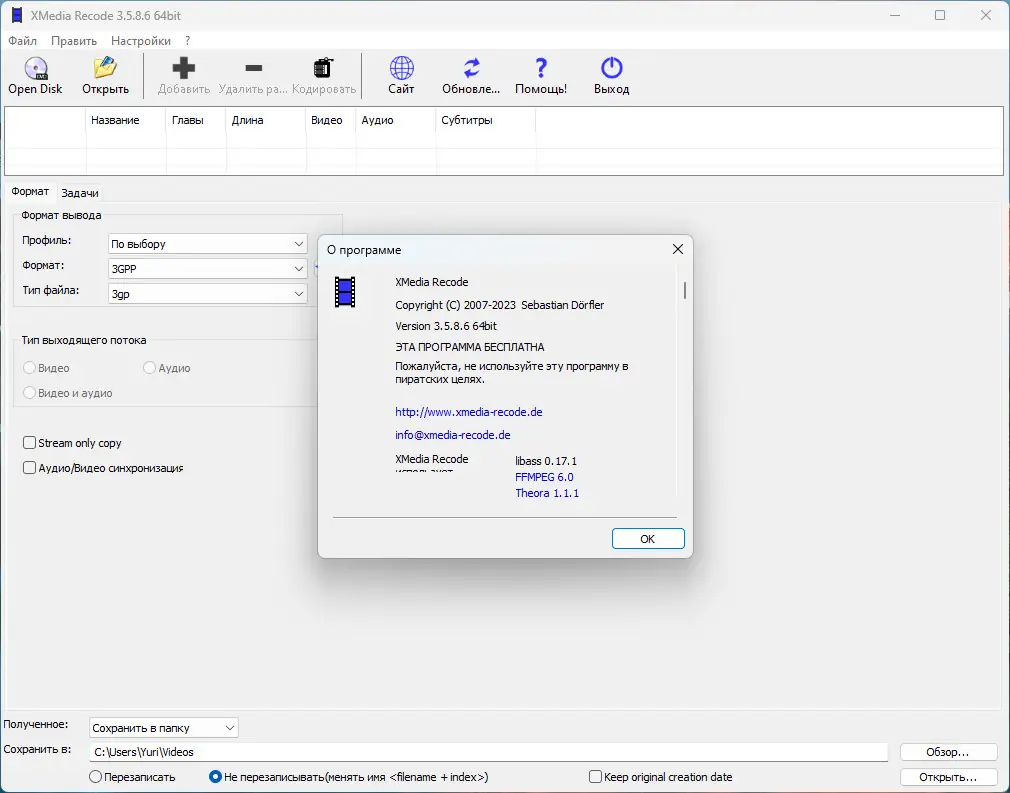
Task: Click the Обновление refresh arrows icon
Action: point(472,68)
